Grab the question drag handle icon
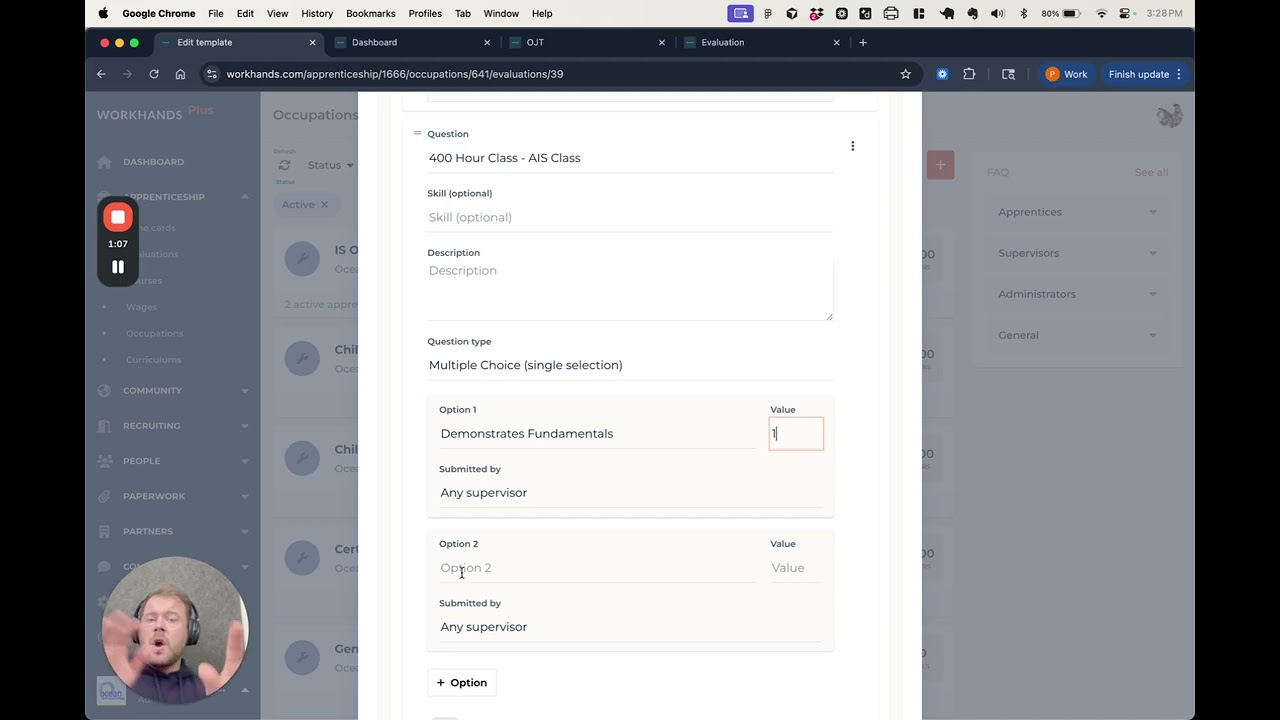 [x=417, y=133]
